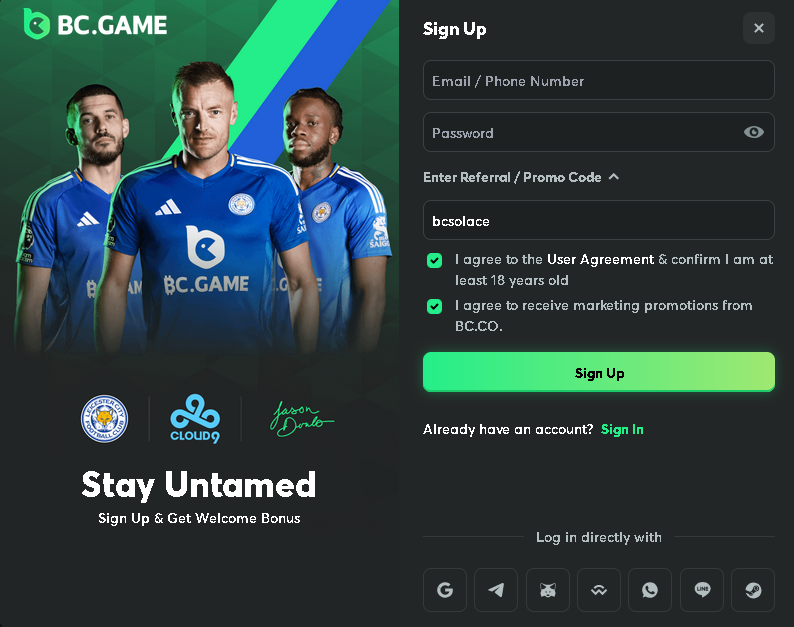
Task: Log in with WalletConnect
Action: coord(599,590)
